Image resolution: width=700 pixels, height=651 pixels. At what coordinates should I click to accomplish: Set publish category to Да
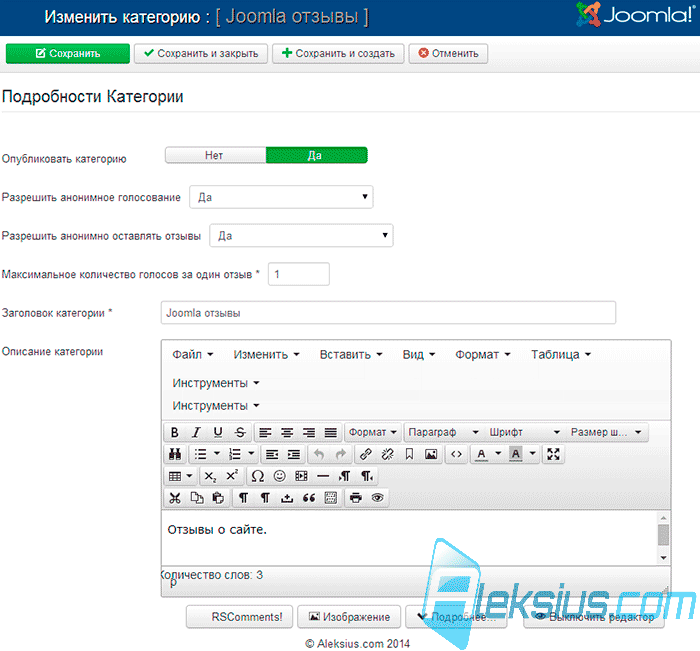(x=317, y=155)
